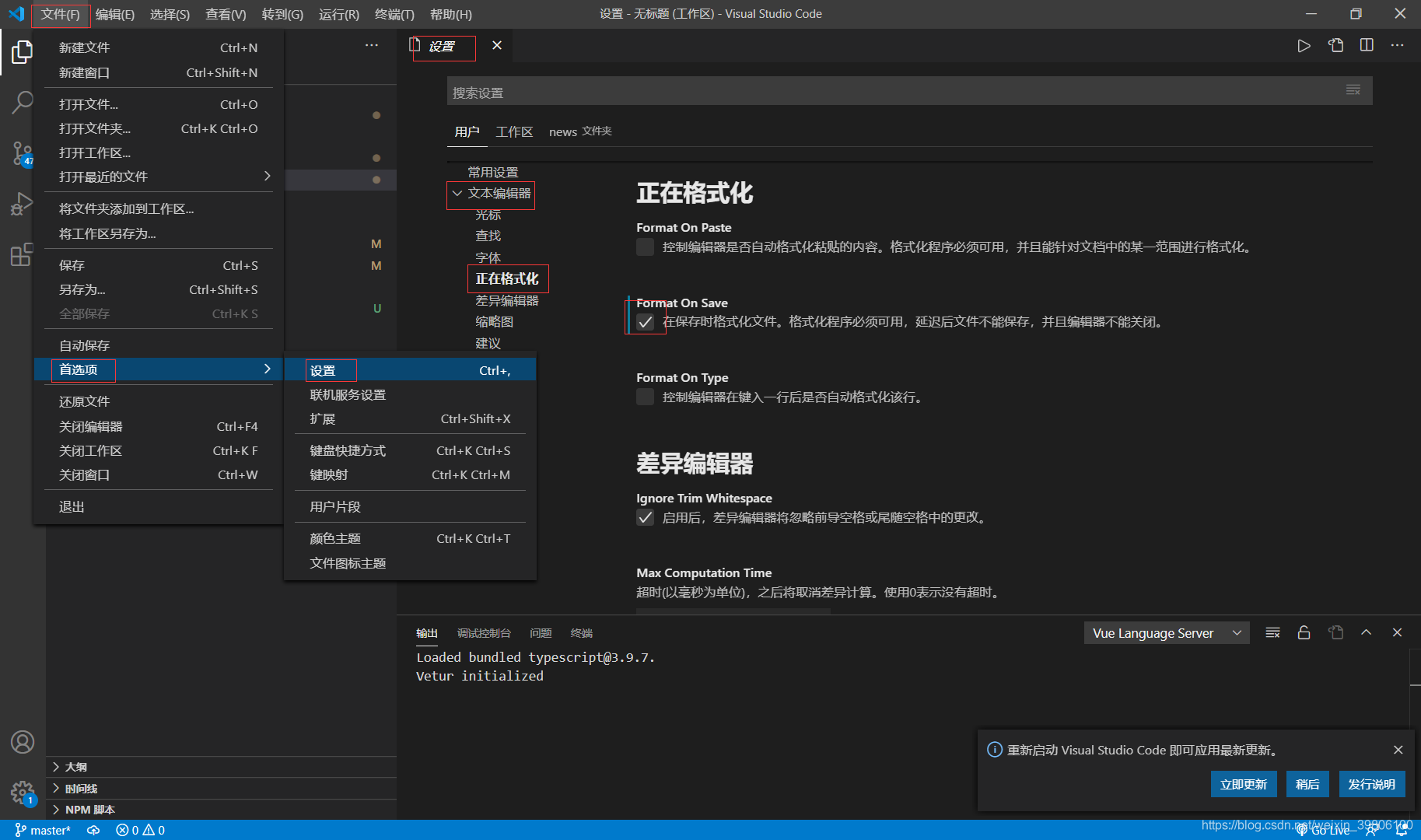Open editor More Actions ellipsis
Screen dimensions: 1421x840
point(1398,46)
